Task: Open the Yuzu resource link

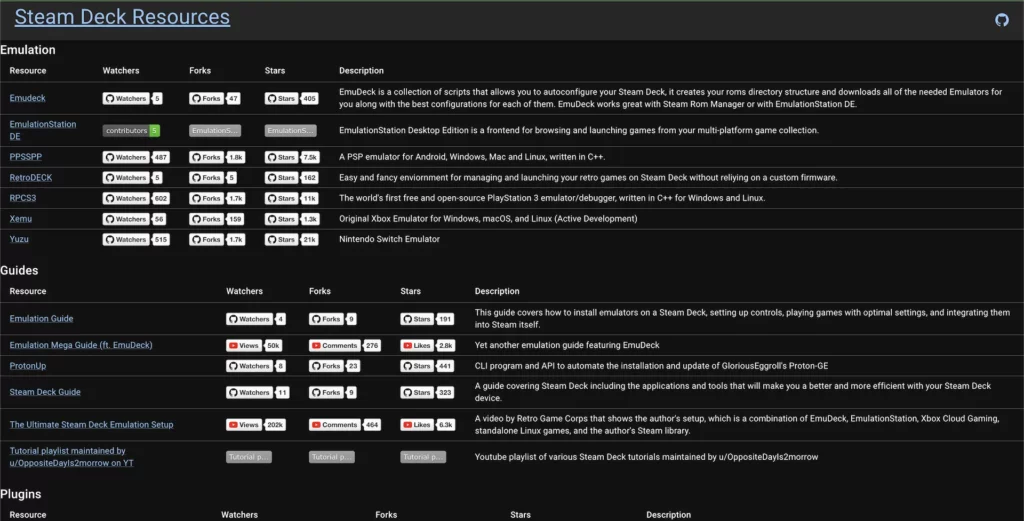Action: [x=19, y=239]
